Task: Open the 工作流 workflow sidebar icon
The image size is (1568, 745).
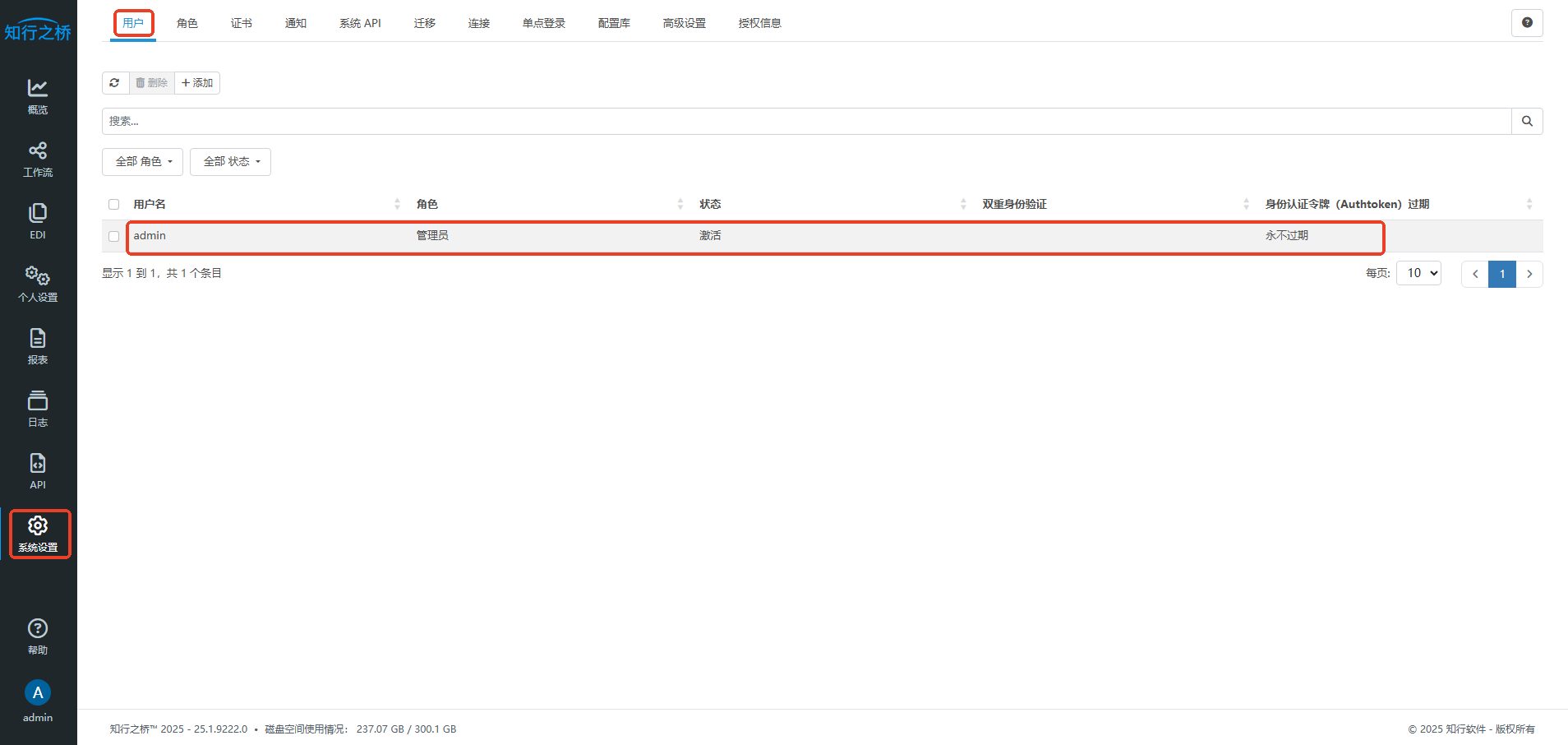Action: point(38,159)
